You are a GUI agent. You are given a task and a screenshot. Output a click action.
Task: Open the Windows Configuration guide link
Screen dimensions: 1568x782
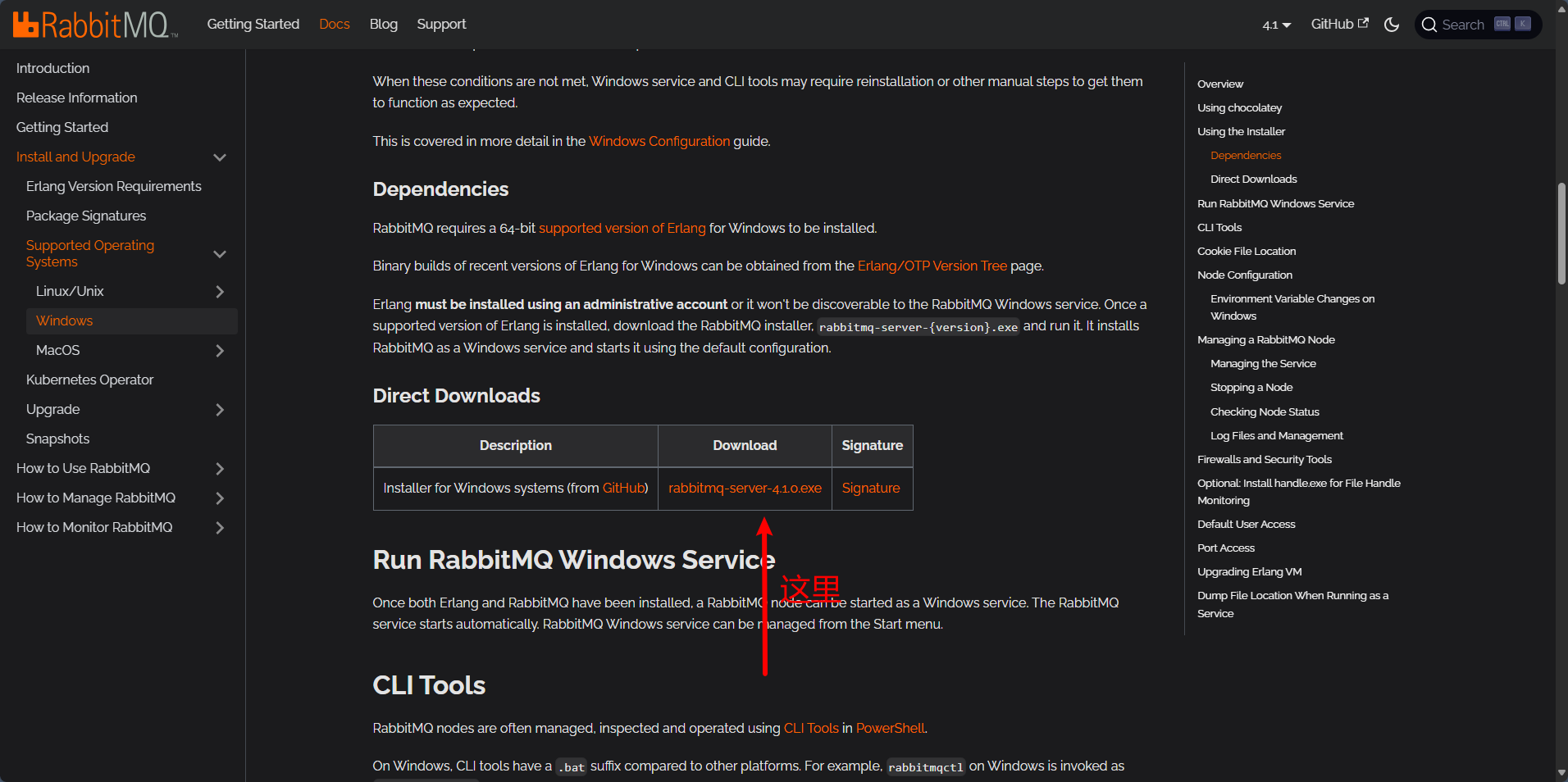coord(659,141)
